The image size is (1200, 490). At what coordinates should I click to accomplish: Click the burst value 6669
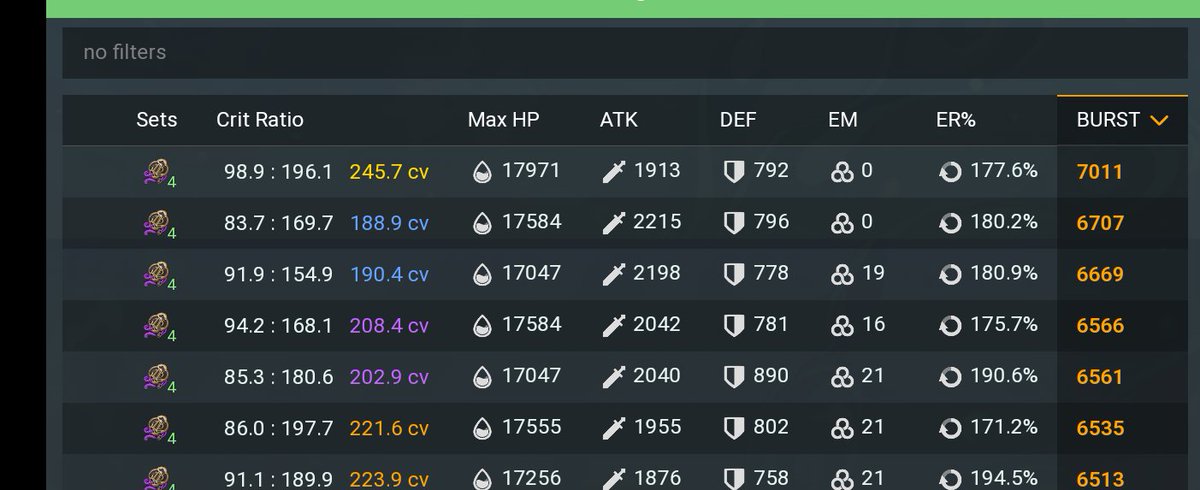[x=1100, y=275]
